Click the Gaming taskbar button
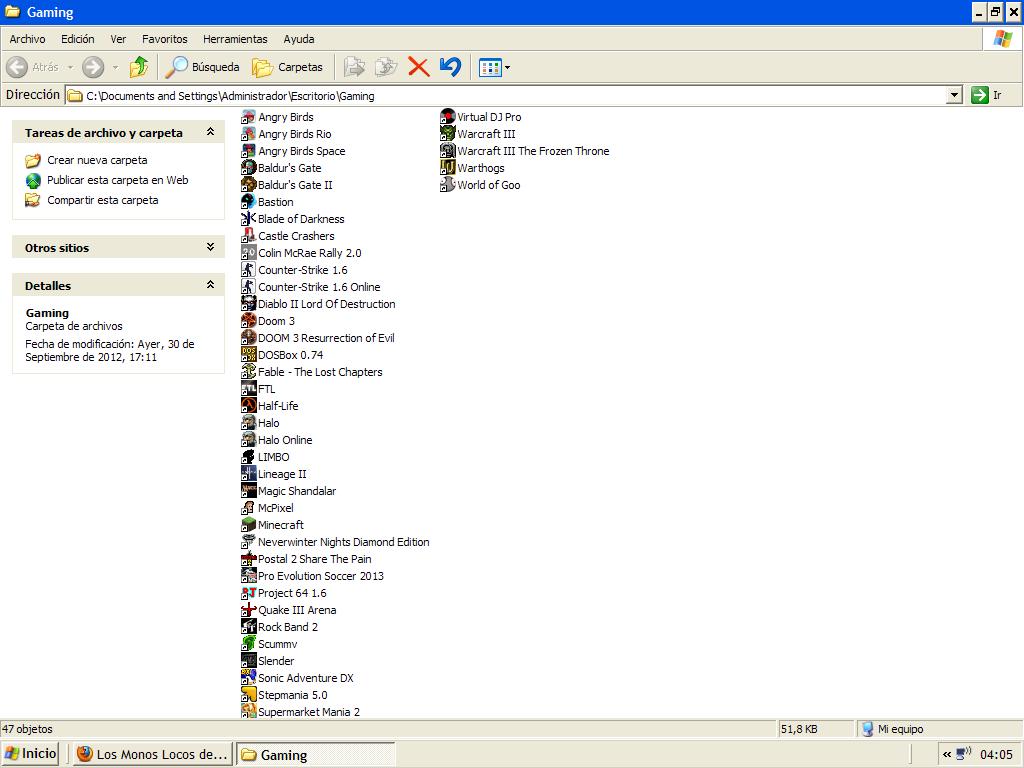The width and height of the screenshot is (1024, 768). point(315,754)
